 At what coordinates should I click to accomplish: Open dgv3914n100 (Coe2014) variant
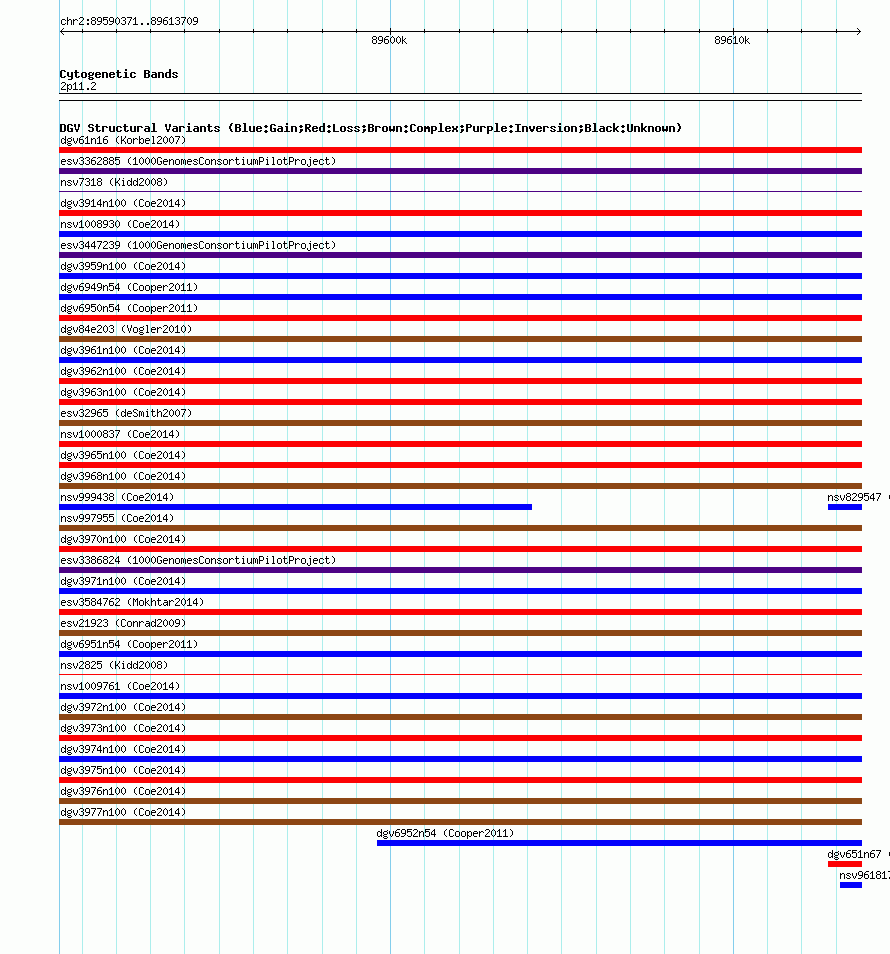click(x=123, y=203)
